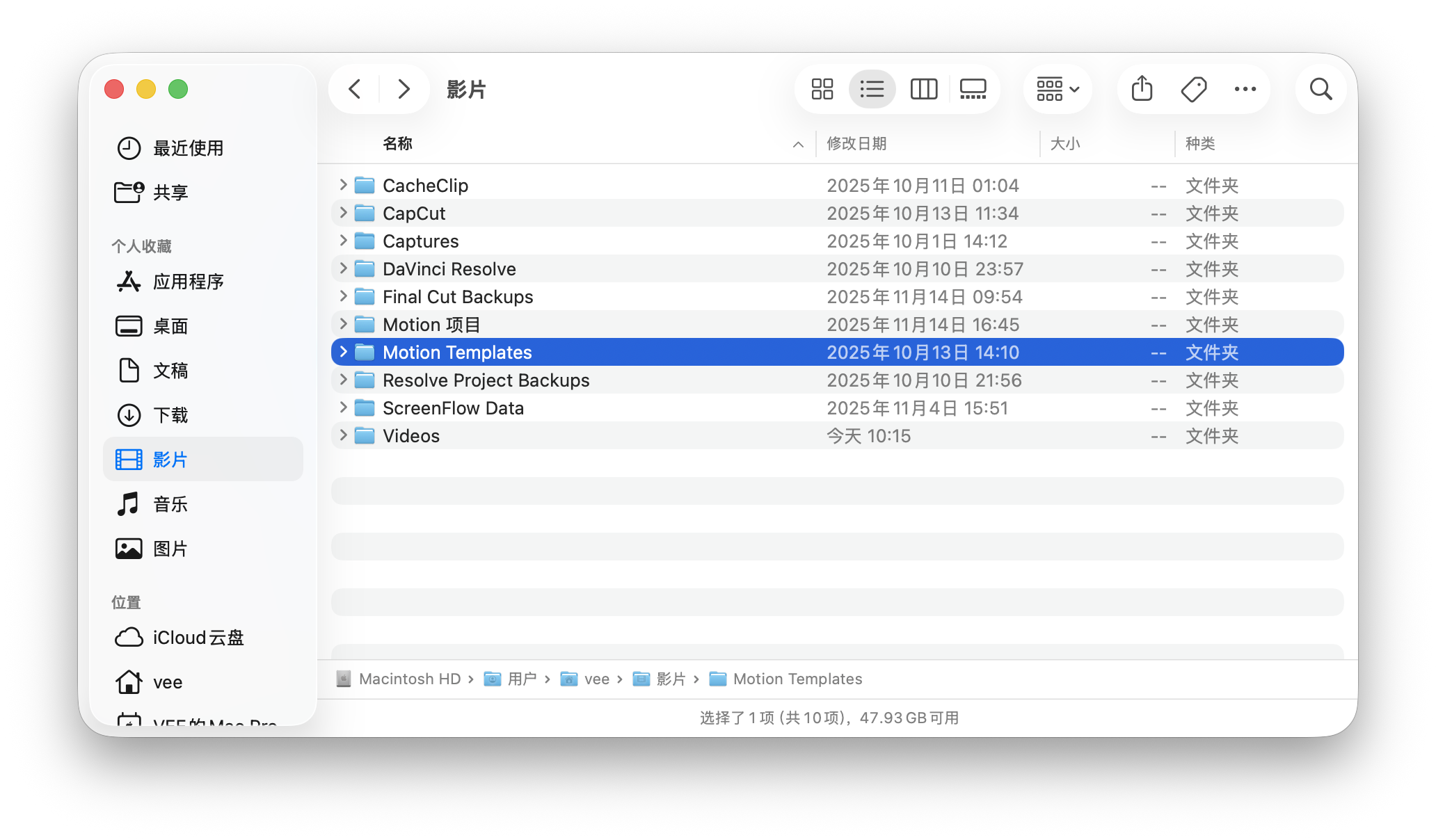The height and width of the screenshot is (840, 1436).
Task: Toggle list view mode button
Action: pos(872,89)
